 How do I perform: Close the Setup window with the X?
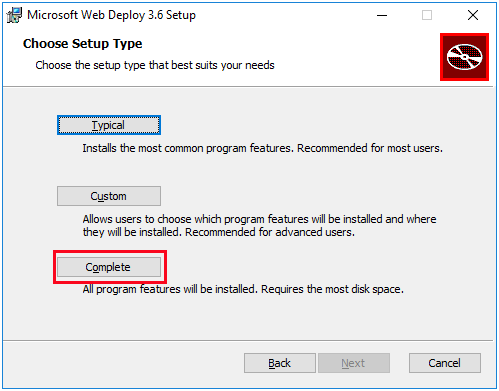click(x=473, y=15)
